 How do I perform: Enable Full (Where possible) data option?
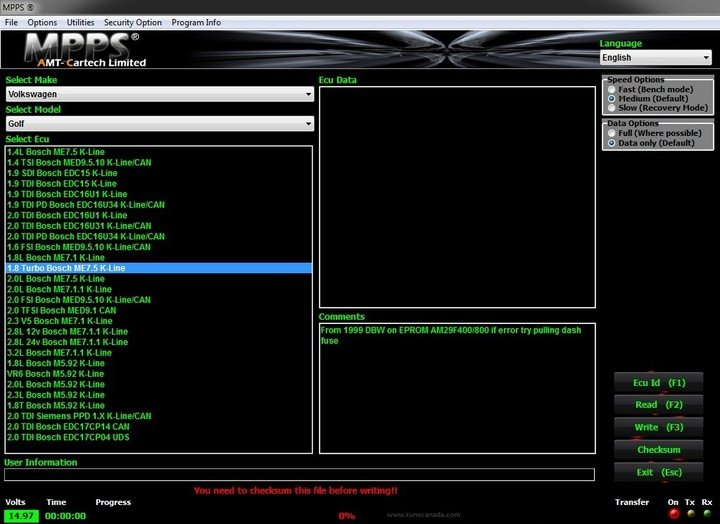pyautogui.click(x=611, y=133)
